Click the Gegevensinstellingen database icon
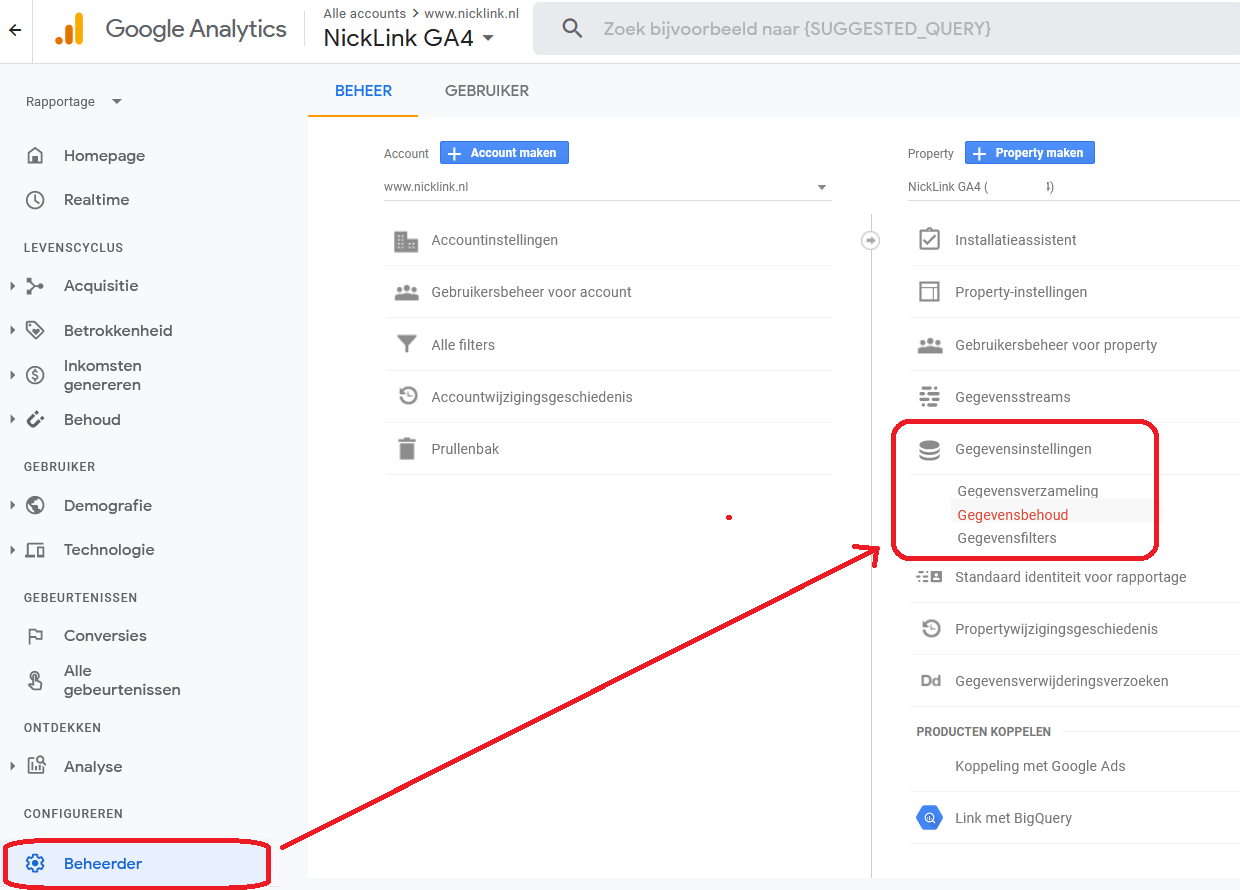This screenshot has height=890, width=1240. [x=929, y=450]
